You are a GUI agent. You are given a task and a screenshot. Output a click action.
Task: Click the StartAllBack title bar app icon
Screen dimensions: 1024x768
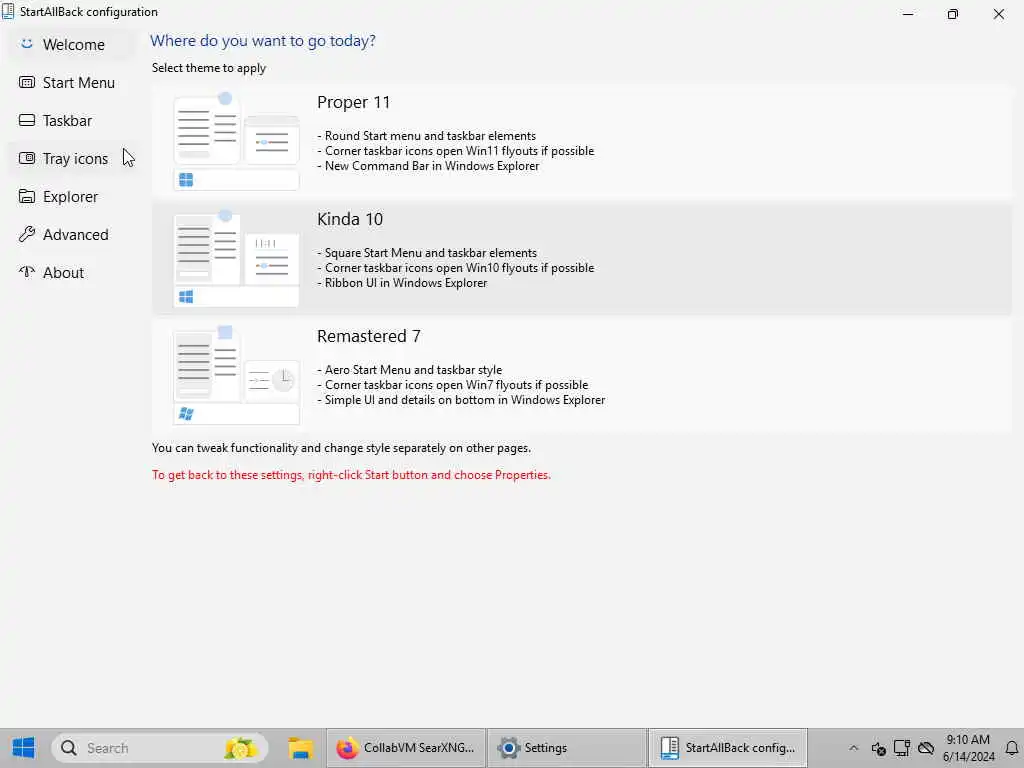click(x=8, y=12)
